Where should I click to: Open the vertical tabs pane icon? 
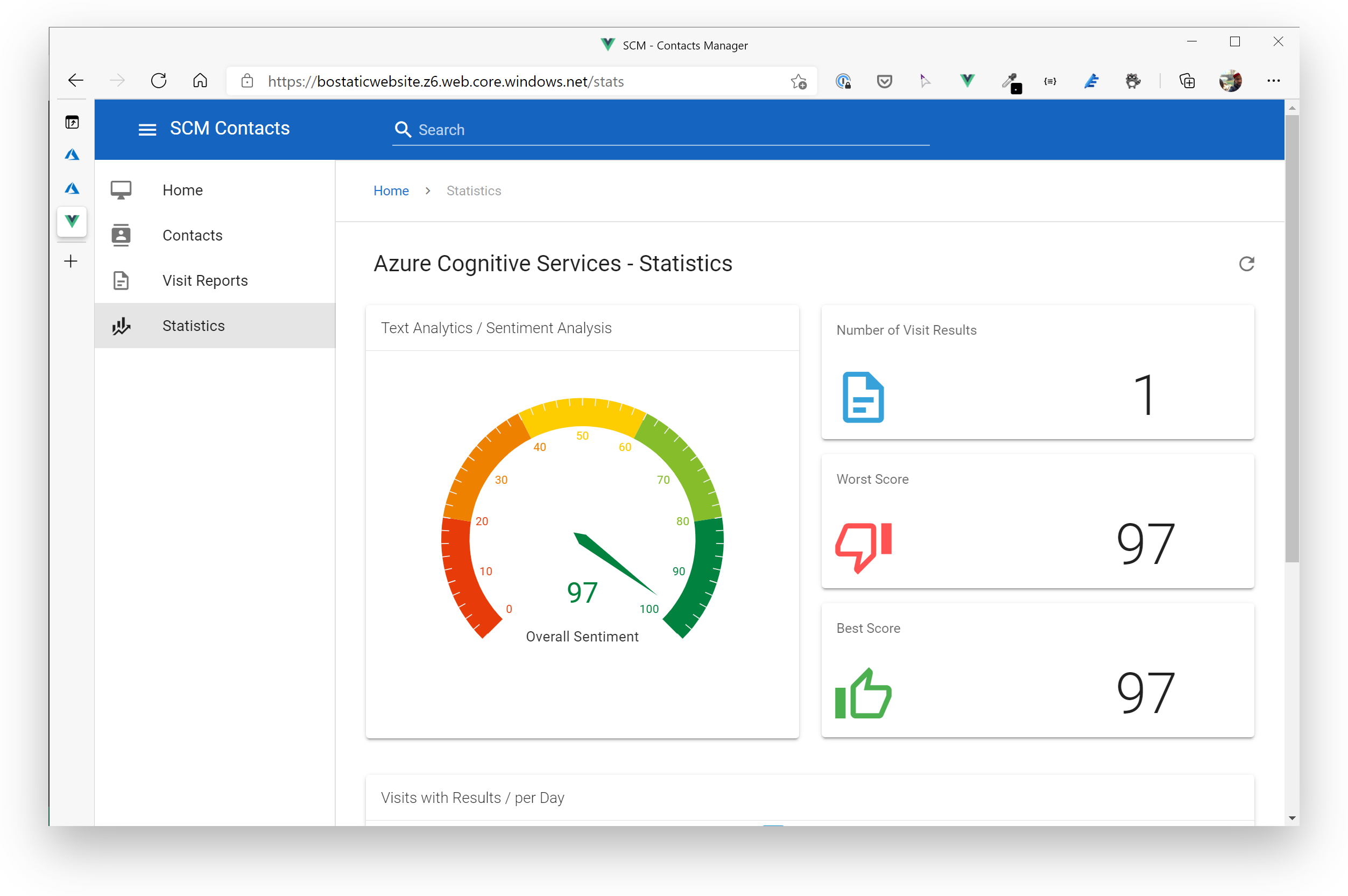[x=72, y=122]
